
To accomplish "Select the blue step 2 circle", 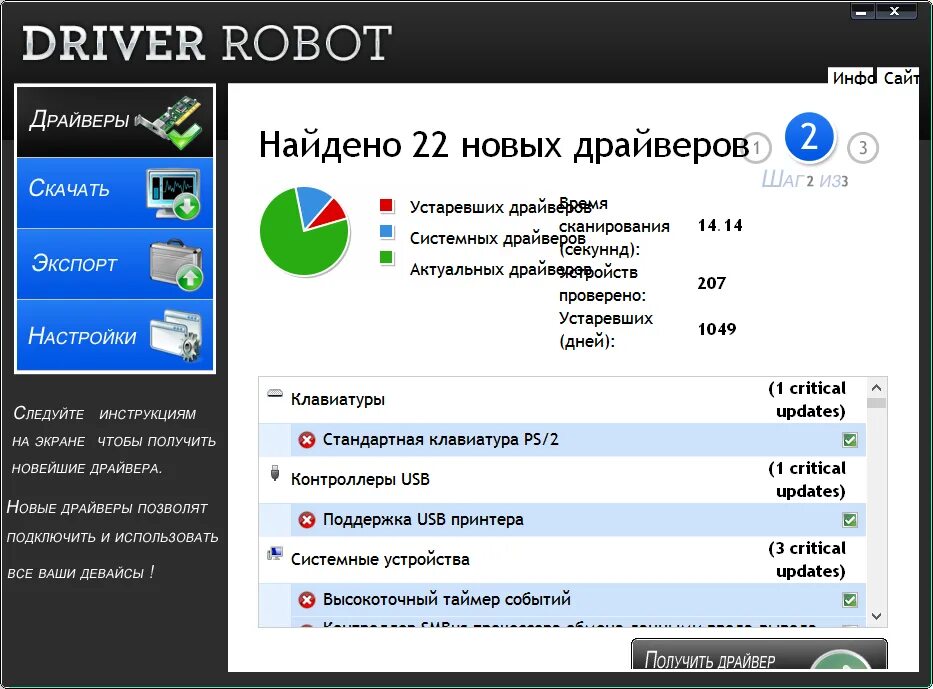I will pos(809,138).
